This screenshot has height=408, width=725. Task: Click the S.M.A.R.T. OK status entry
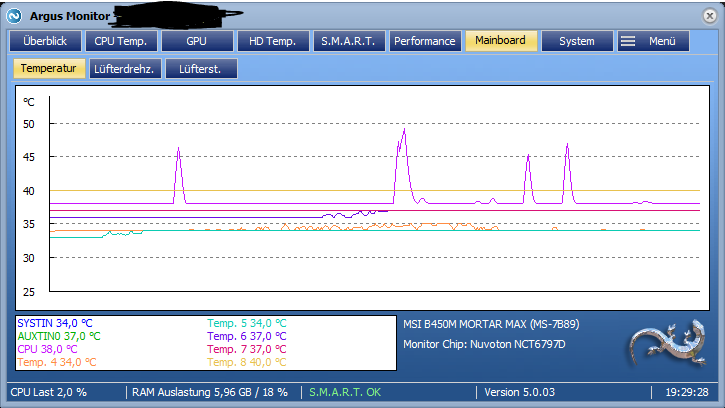[345, 392]
